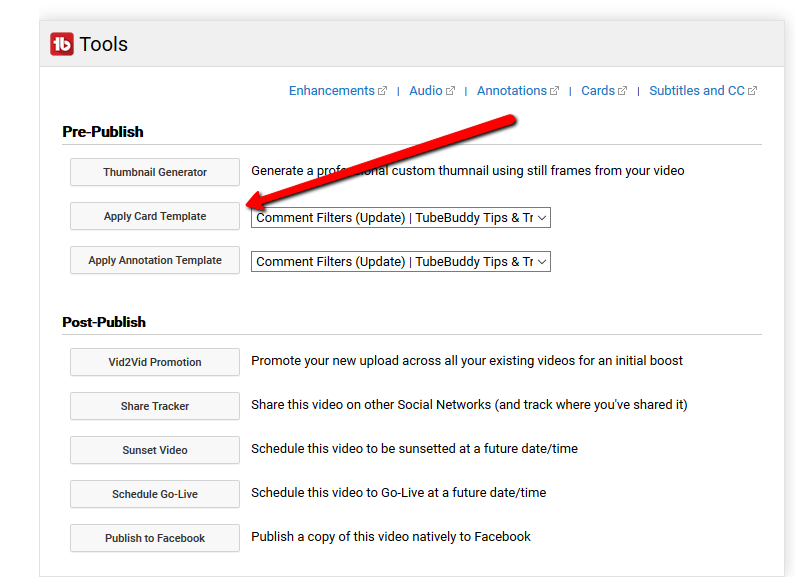Click the external-link icon beside Annotations
The height and width of the screenshot is (585, 798).
coord(554,91)
